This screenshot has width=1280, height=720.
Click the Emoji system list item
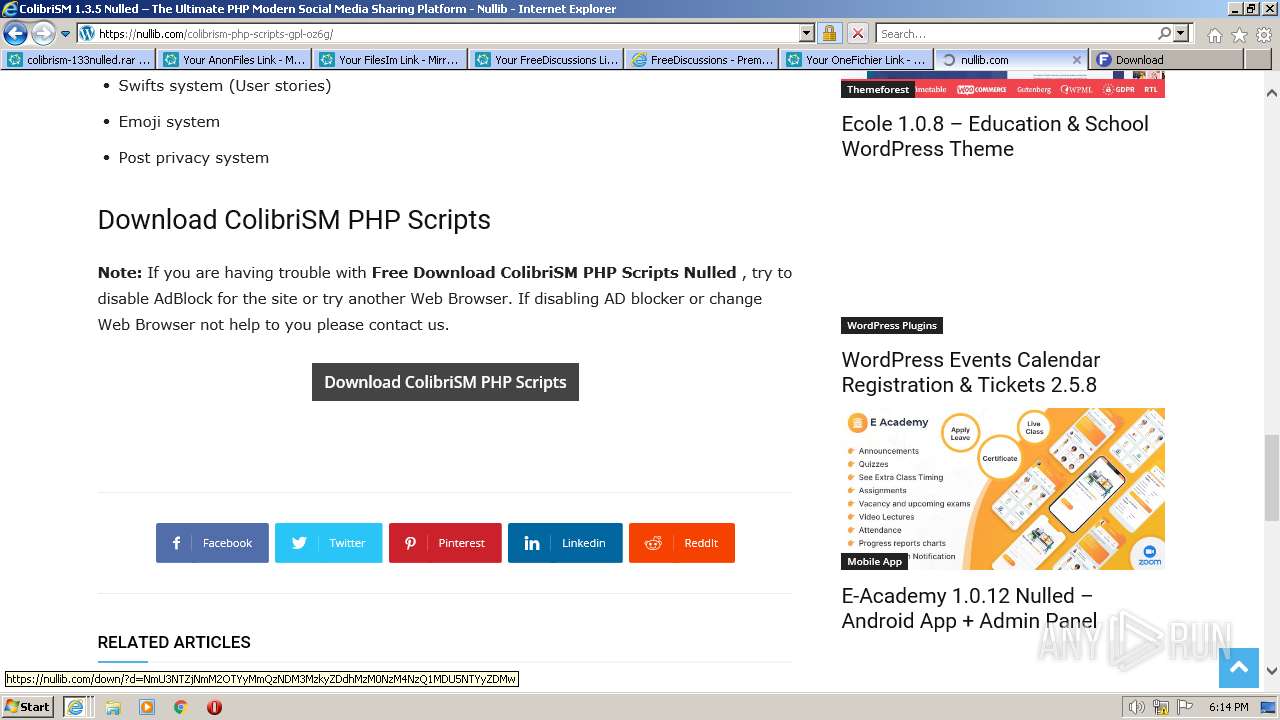coord(169,121)
